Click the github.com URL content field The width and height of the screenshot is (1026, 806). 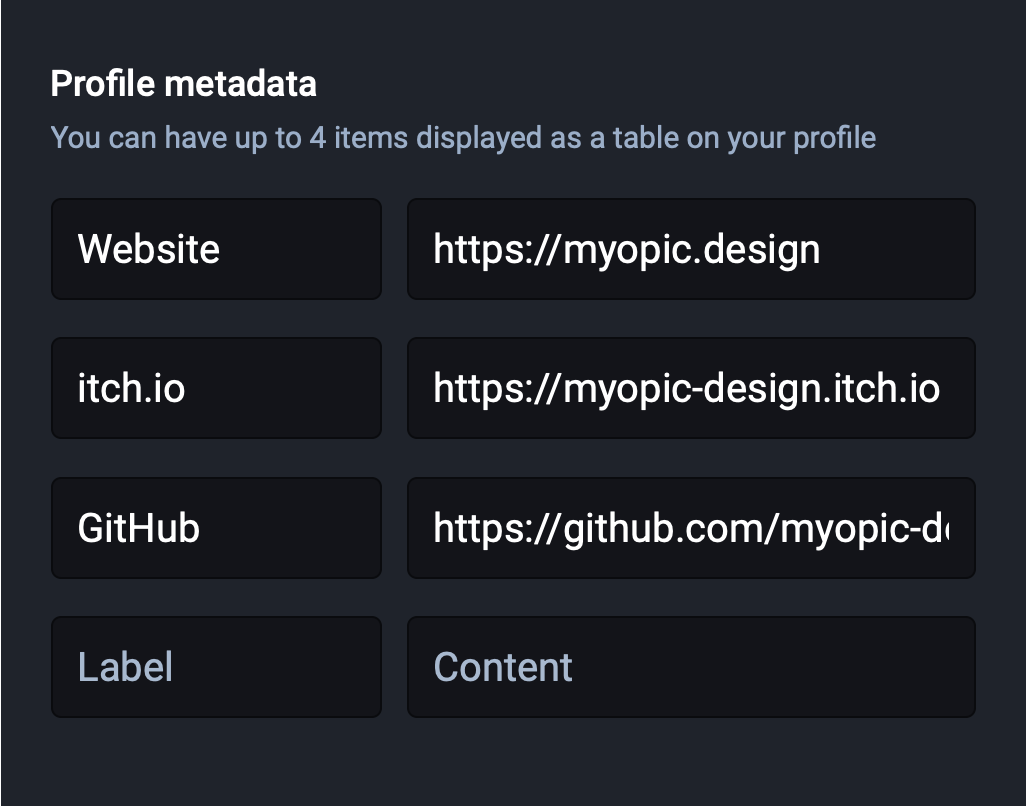691,528
